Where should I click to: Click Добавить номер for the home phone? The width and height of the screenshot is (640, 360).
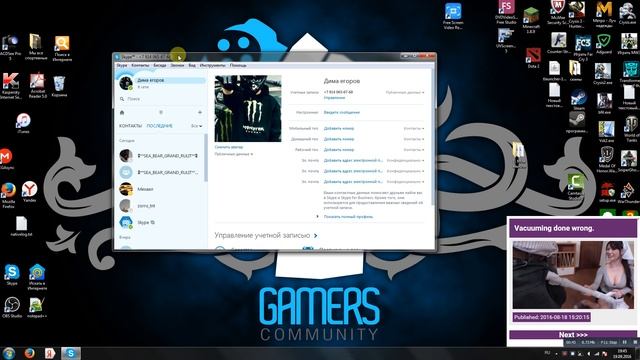tap(339, 139)
